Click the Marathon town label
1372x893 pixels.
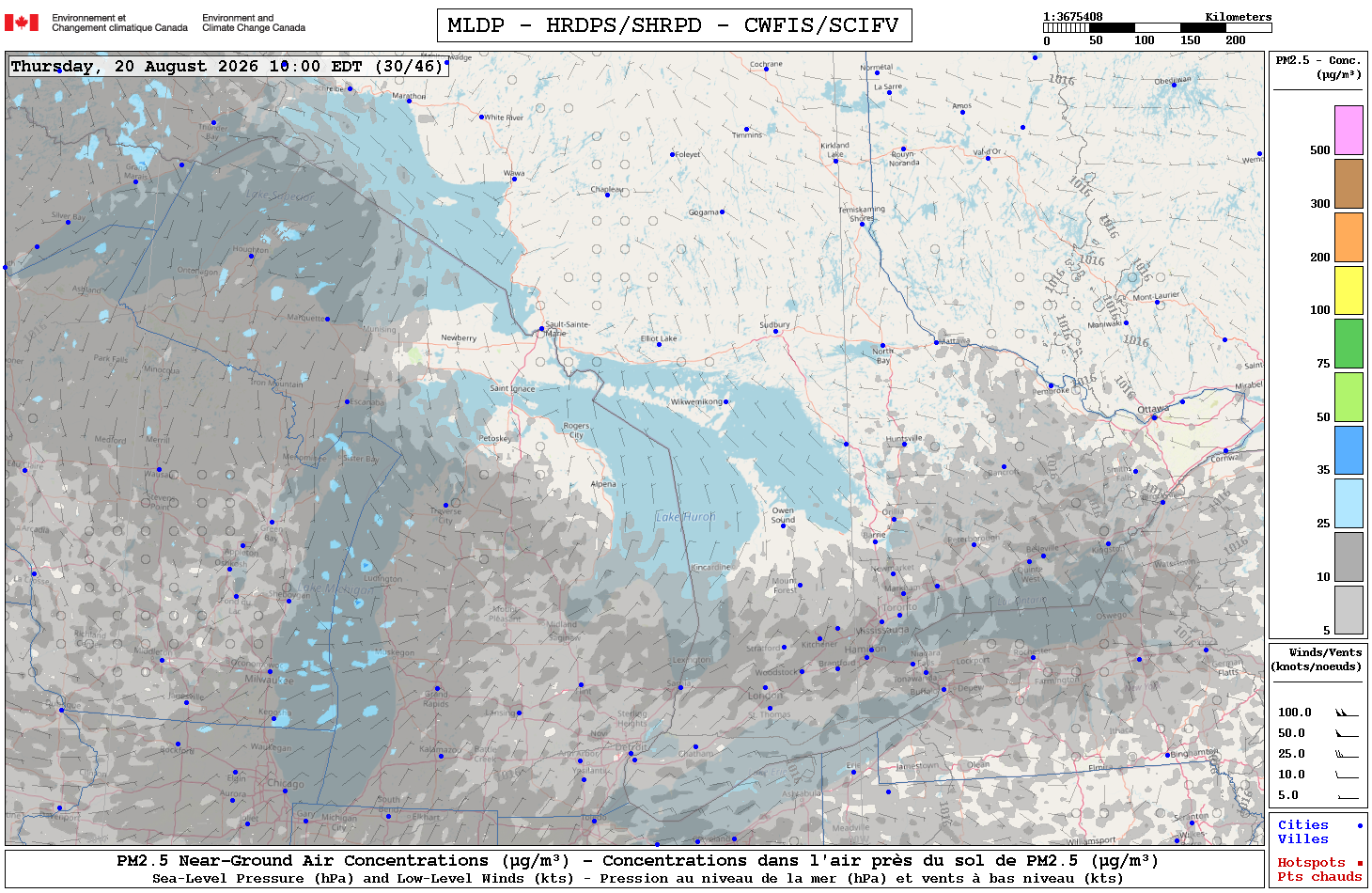[x=409, y=96]
